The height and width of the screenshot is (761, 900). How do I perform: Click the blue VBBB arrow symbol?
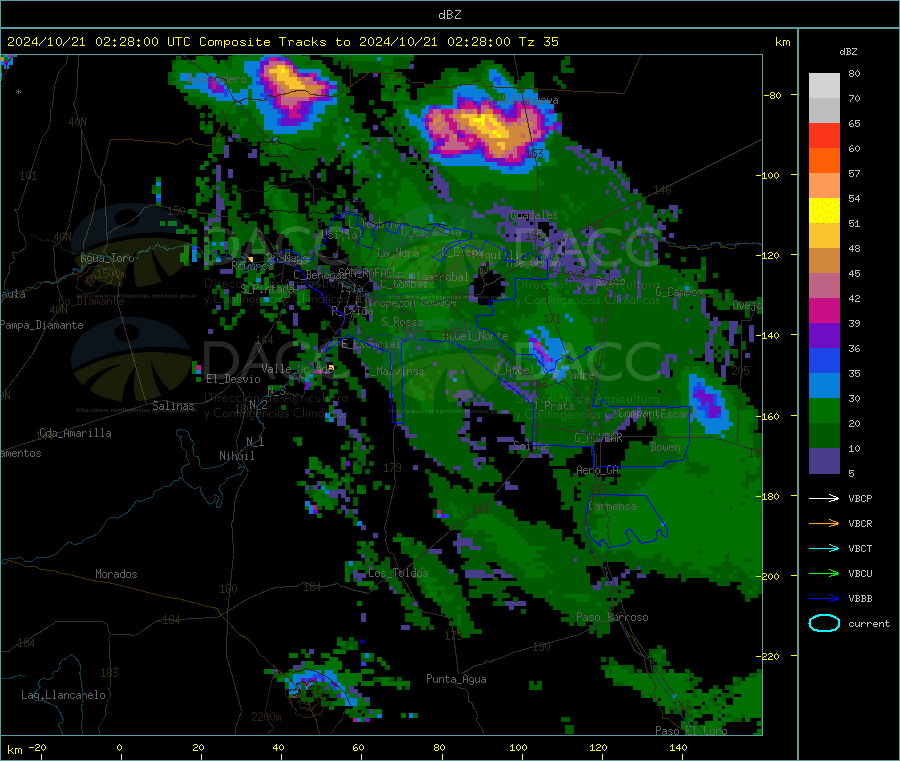[824, 599]
